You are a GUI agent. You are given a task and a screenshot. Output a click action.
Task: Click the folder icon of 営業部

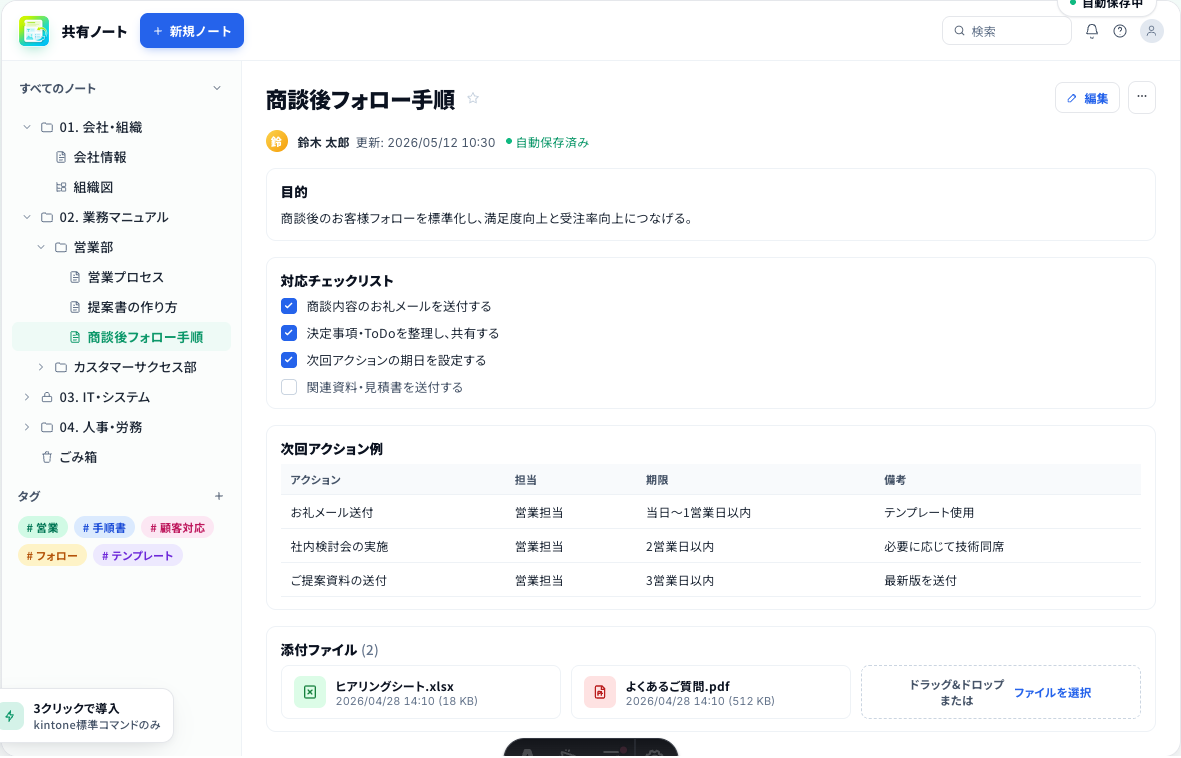(x=61, y=247)
